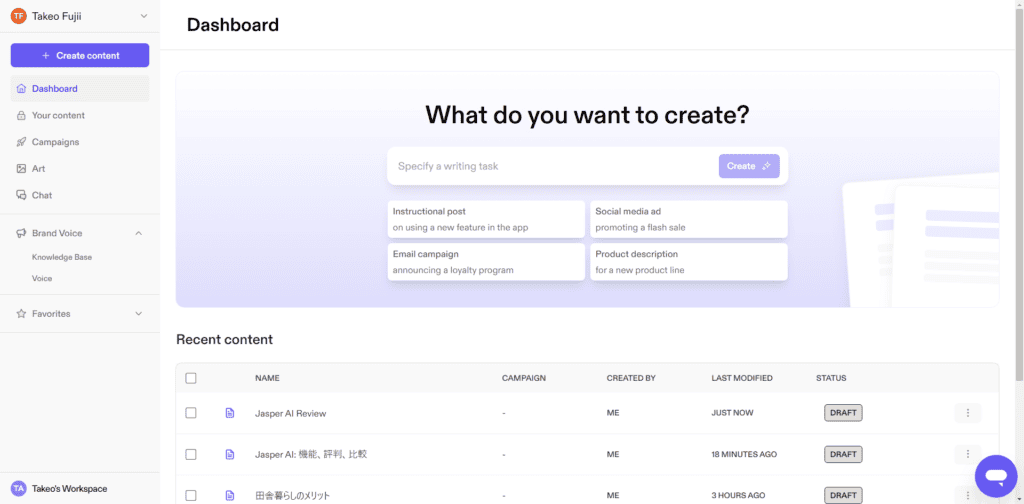Open three-dot menu for Jasper AI: 機能、評判、比較

click(x=967, y=454)
